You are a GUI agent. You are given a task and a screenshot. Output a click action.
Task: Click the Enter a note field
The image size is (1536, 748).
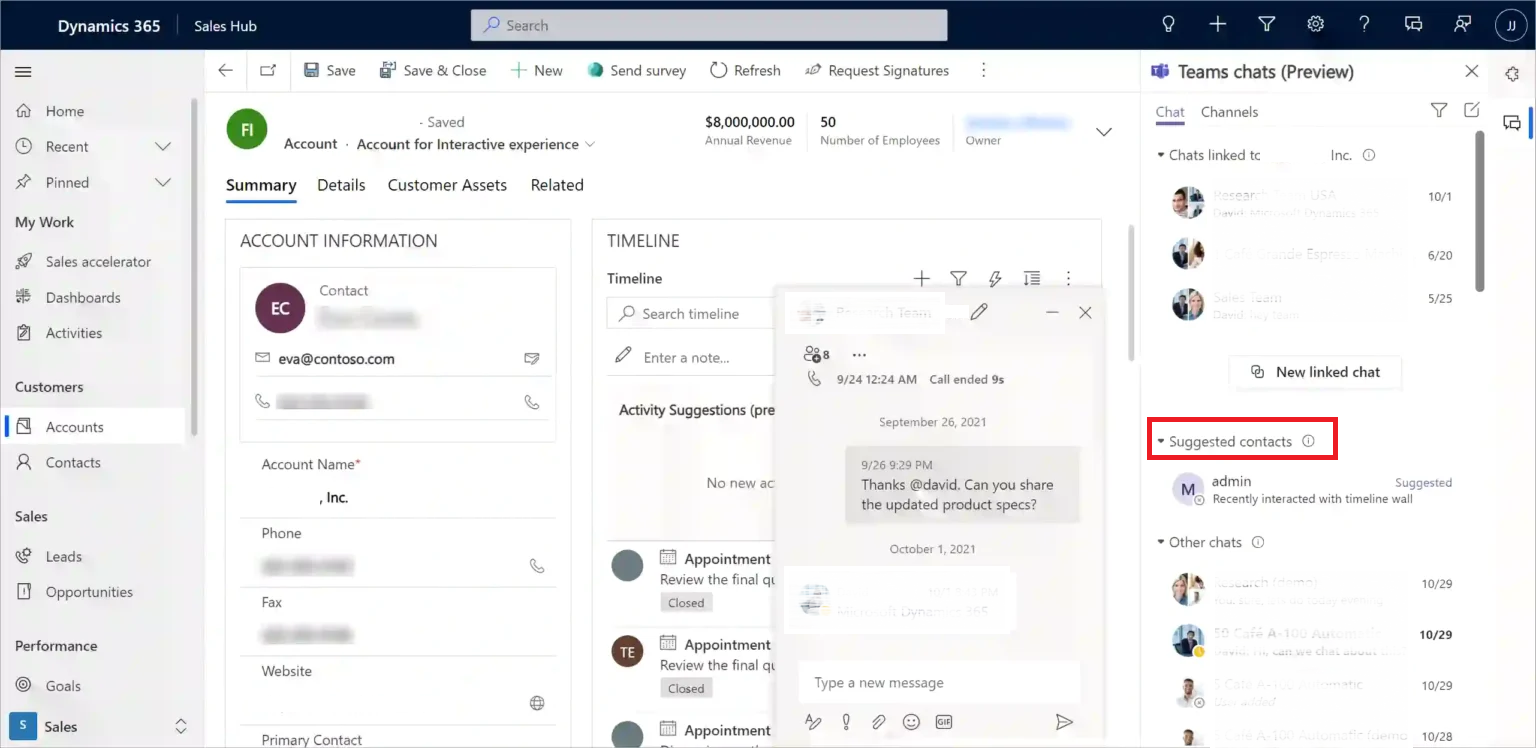691,357
